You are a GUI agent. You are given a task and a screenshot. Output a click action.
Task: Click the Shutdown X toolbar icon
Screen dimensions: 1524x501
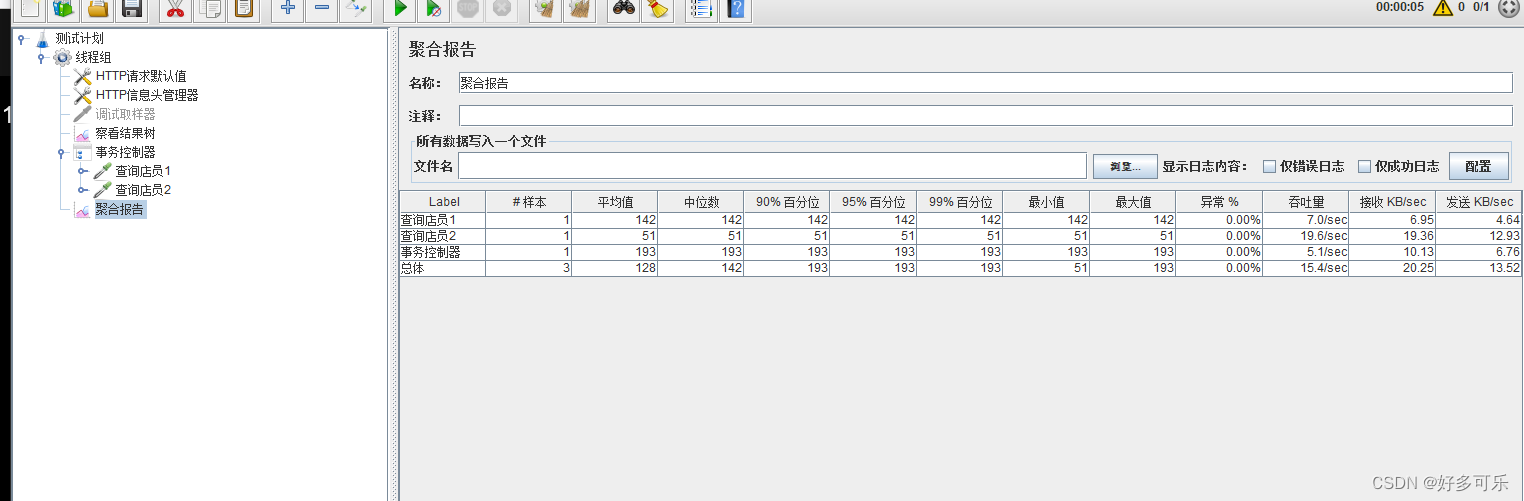pyautogui.click(x=502, y=10)
